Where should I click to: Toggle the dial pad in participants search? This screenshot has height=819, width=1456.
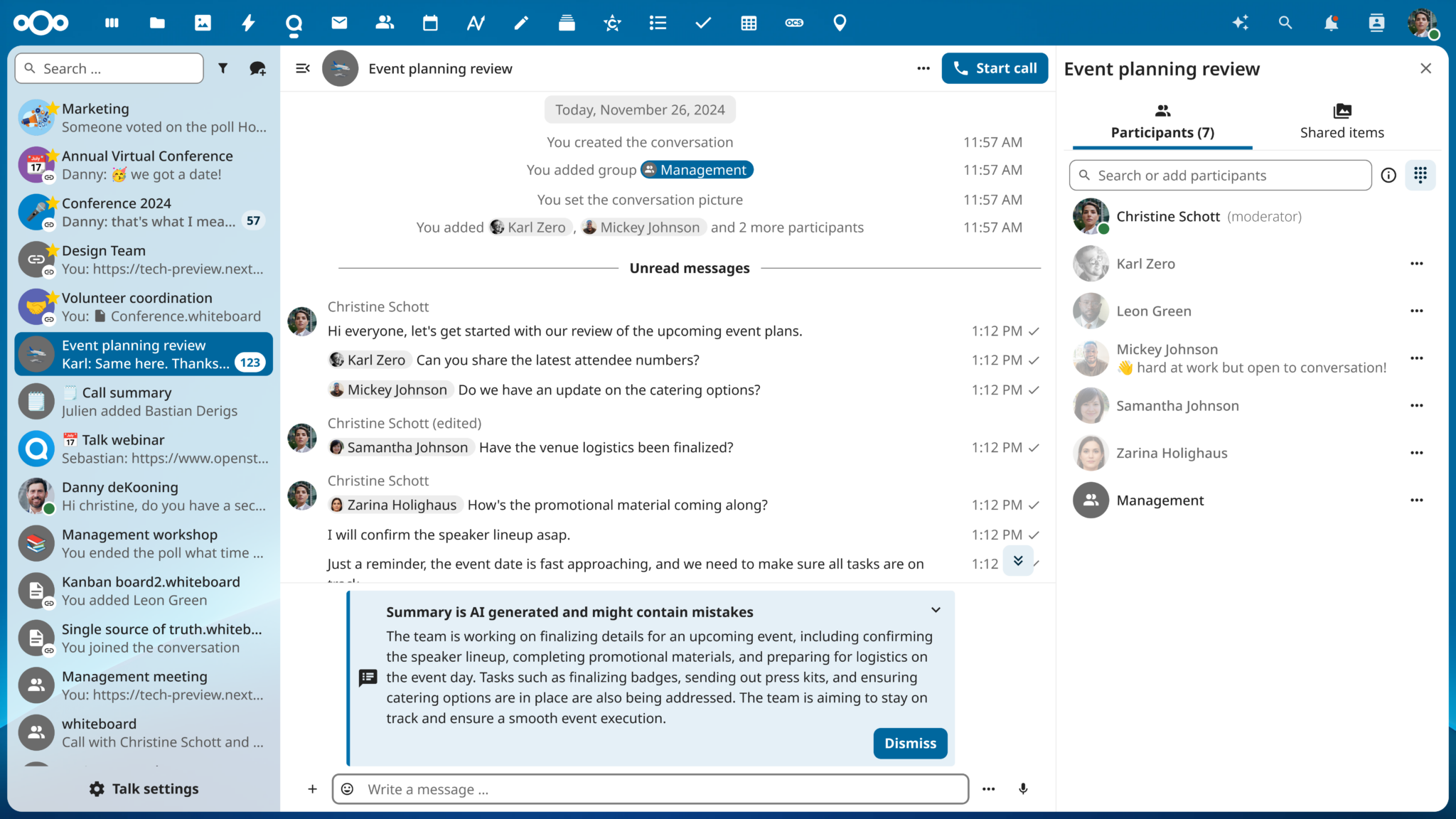click(1420, 175)
